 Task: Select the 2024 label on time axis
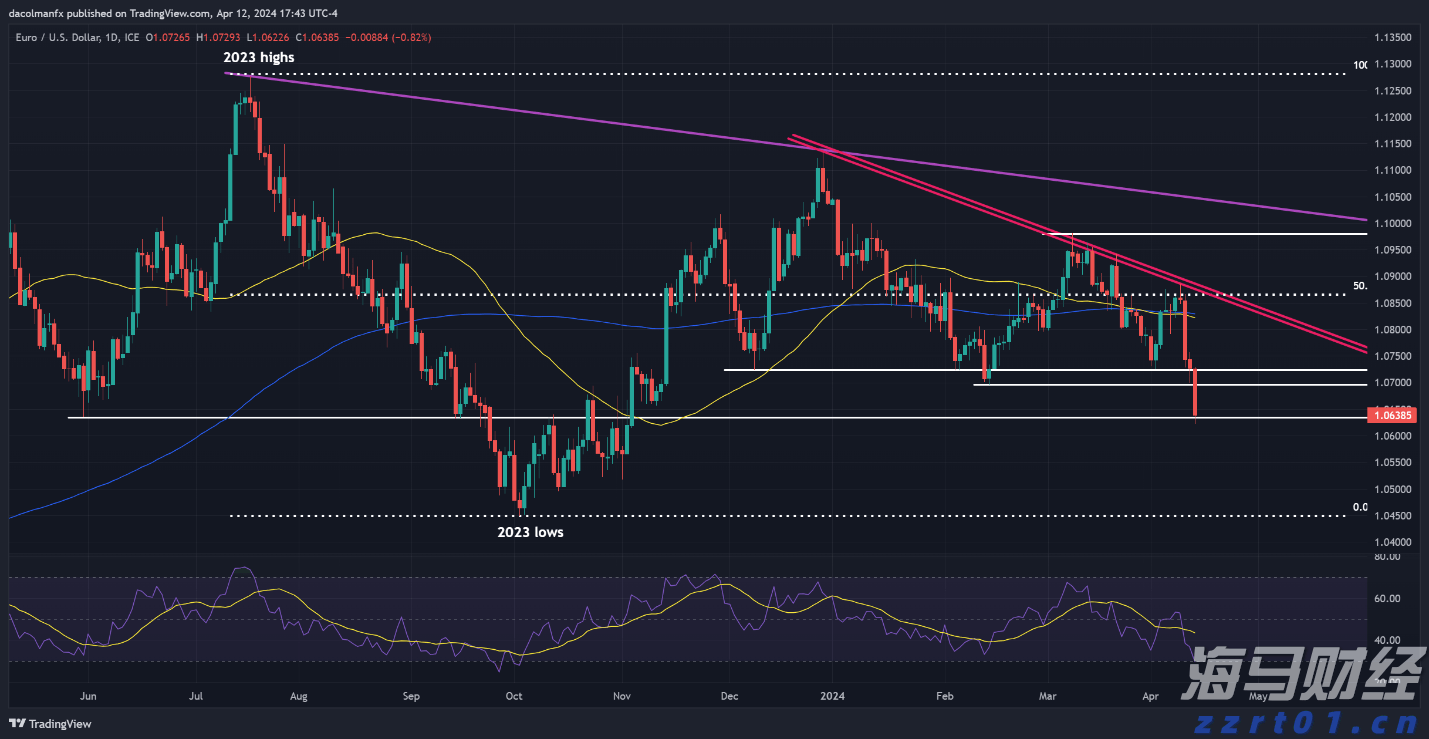pos(832,694)
